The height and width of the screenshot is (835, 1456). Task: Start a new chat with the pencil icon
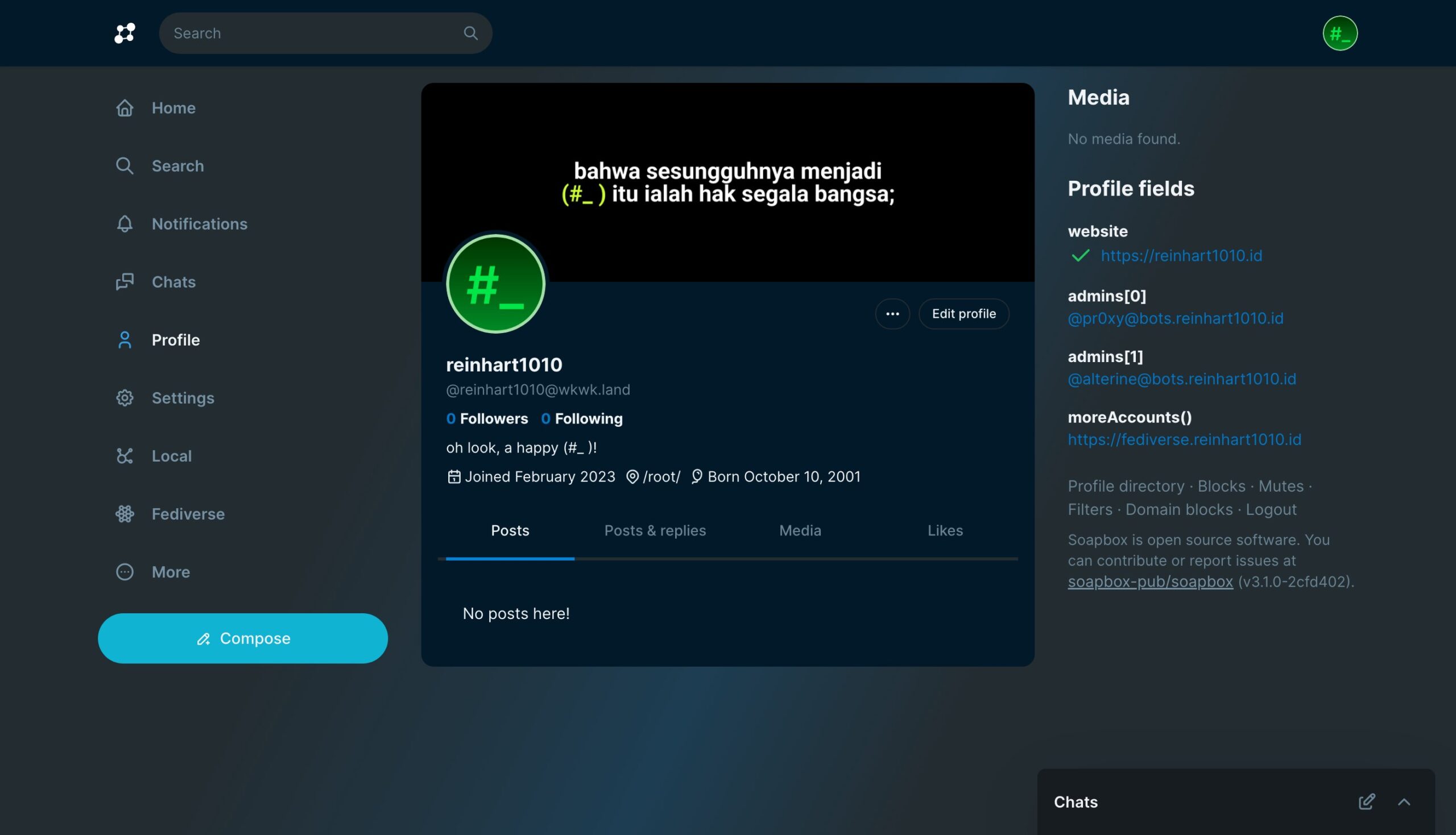click(x=1367, y=801)
